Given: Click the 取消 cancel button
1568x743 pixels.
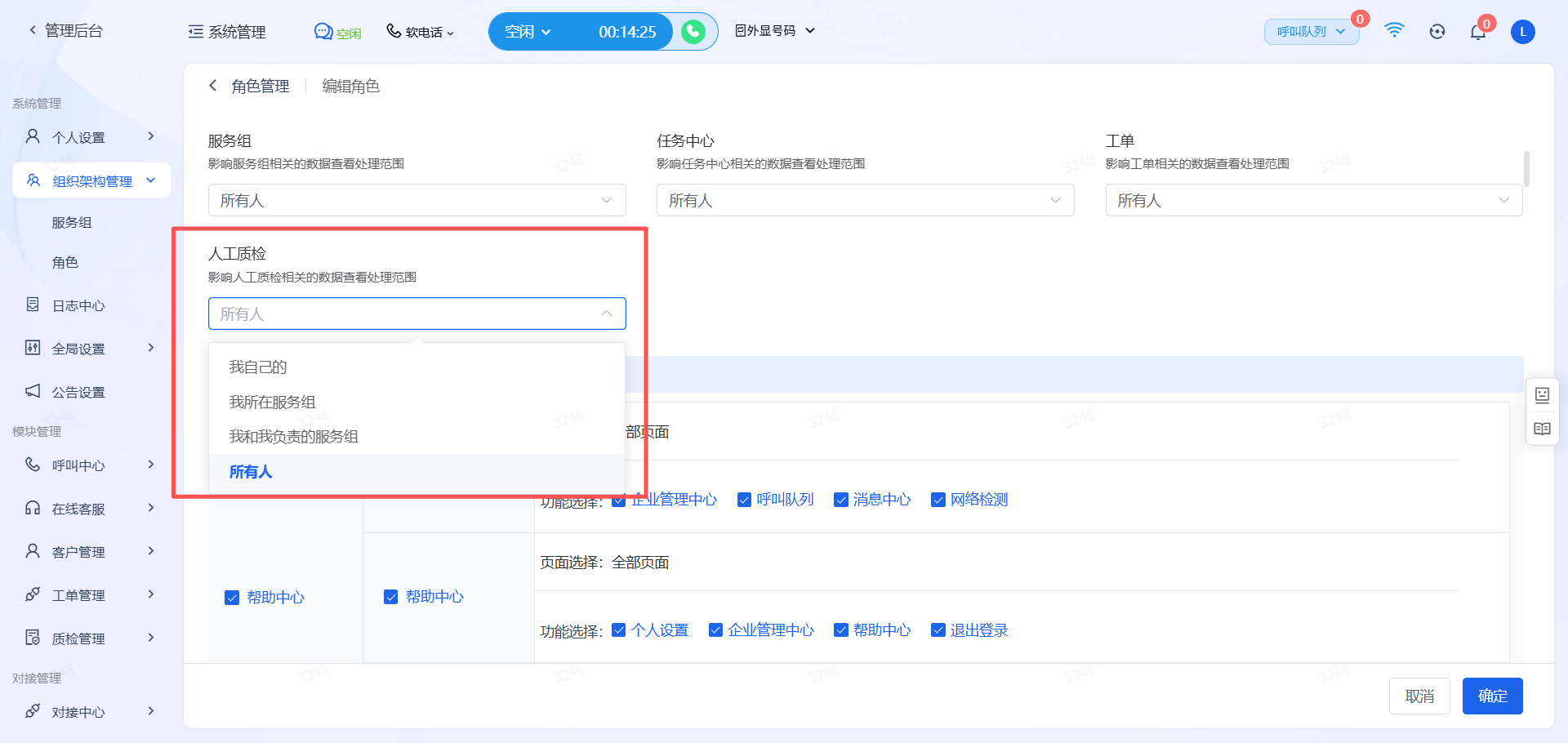Looking at the screenshot, I should (1419, 696).
